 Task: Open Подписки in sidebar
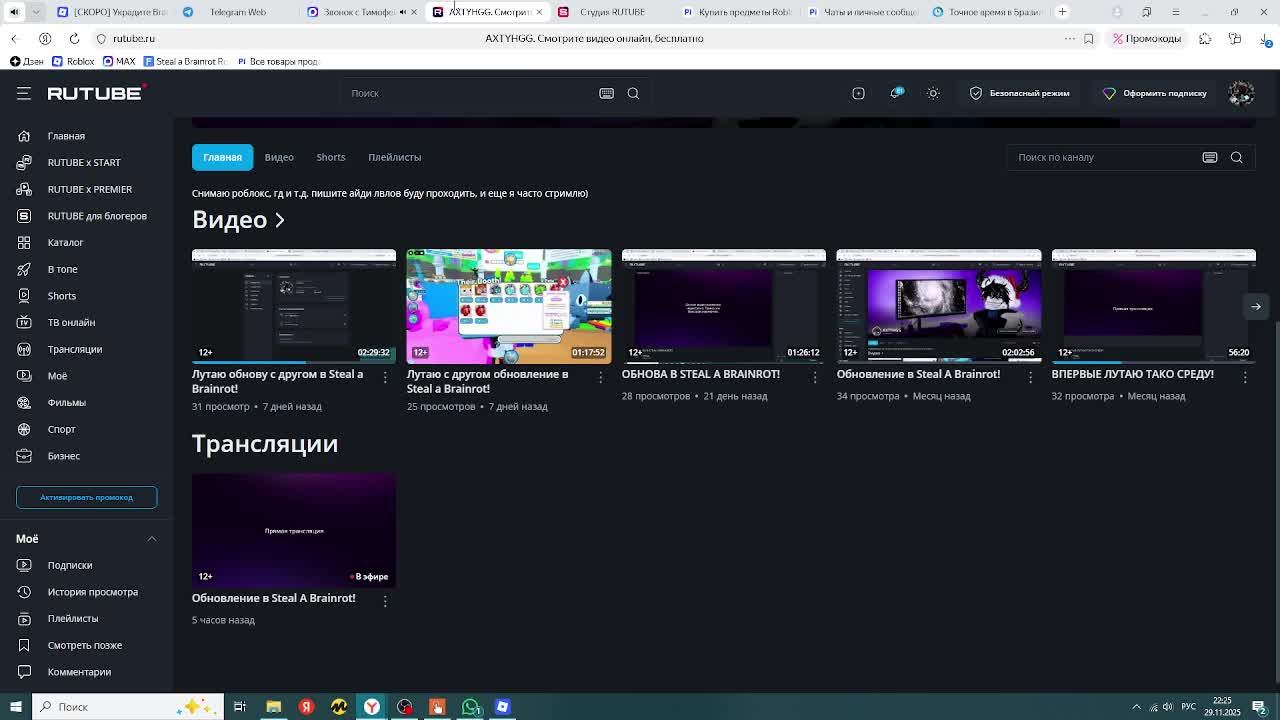pos(70,565)
